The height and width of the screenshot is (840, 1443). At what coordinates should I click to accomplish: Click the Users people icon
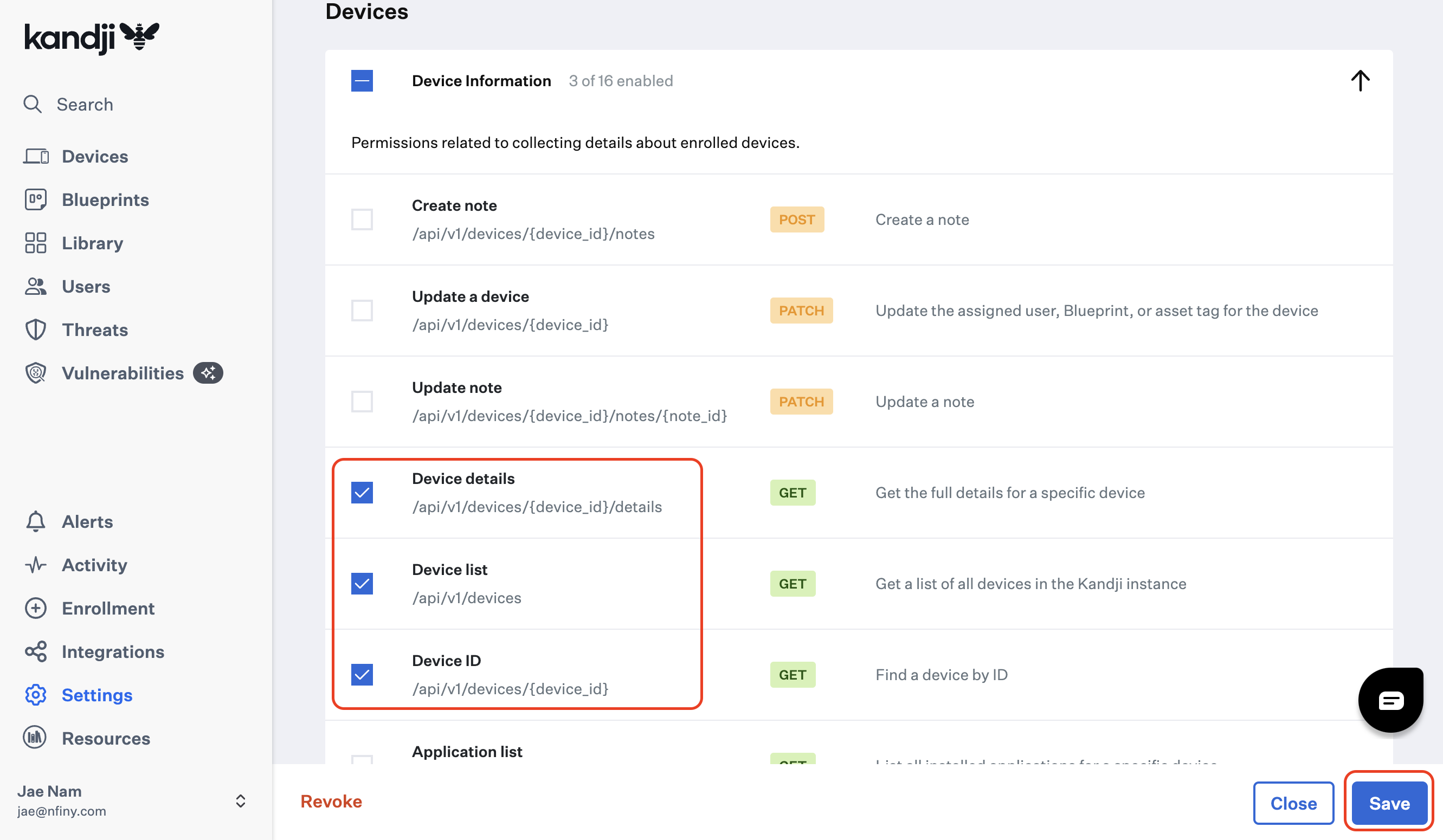(35, 286)
